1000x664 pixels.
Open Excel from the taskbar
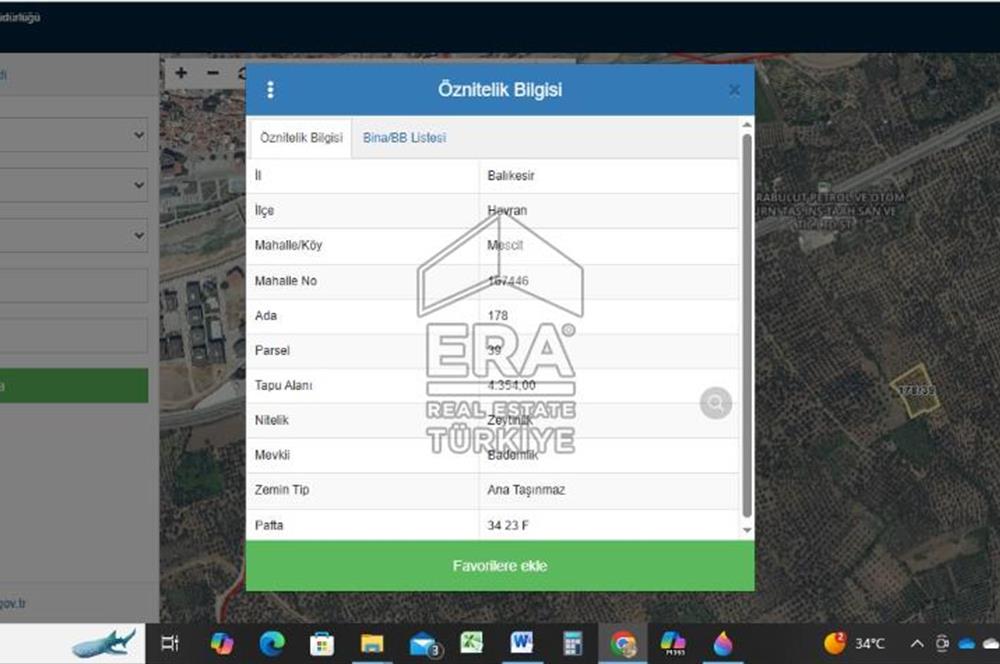pyautogui.click(x=473, y=643)
